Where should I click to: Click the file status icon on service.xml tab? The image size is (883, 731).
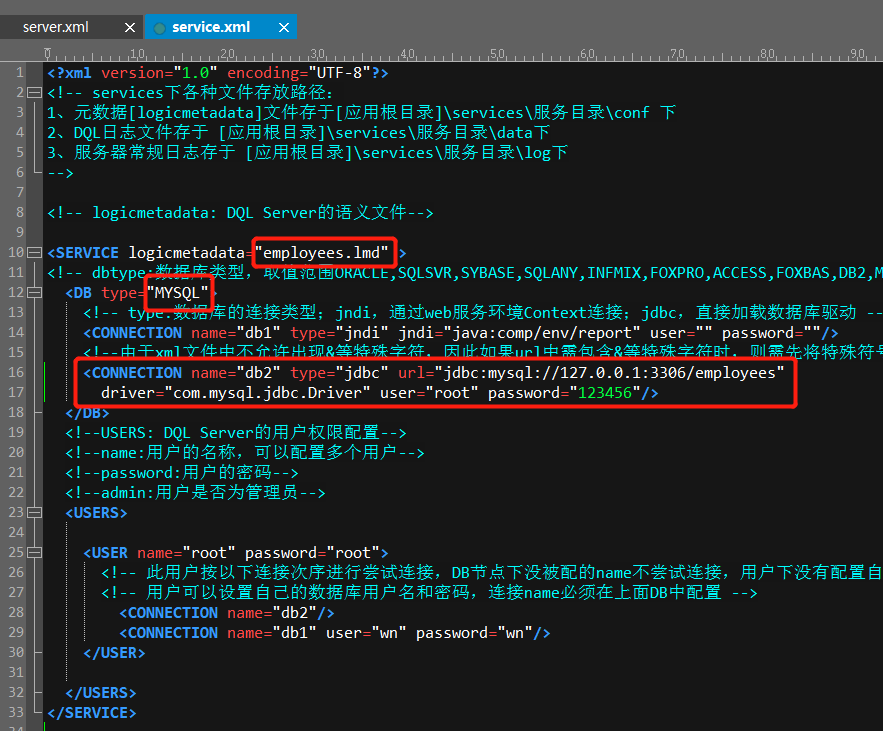[x=159, y=27]
